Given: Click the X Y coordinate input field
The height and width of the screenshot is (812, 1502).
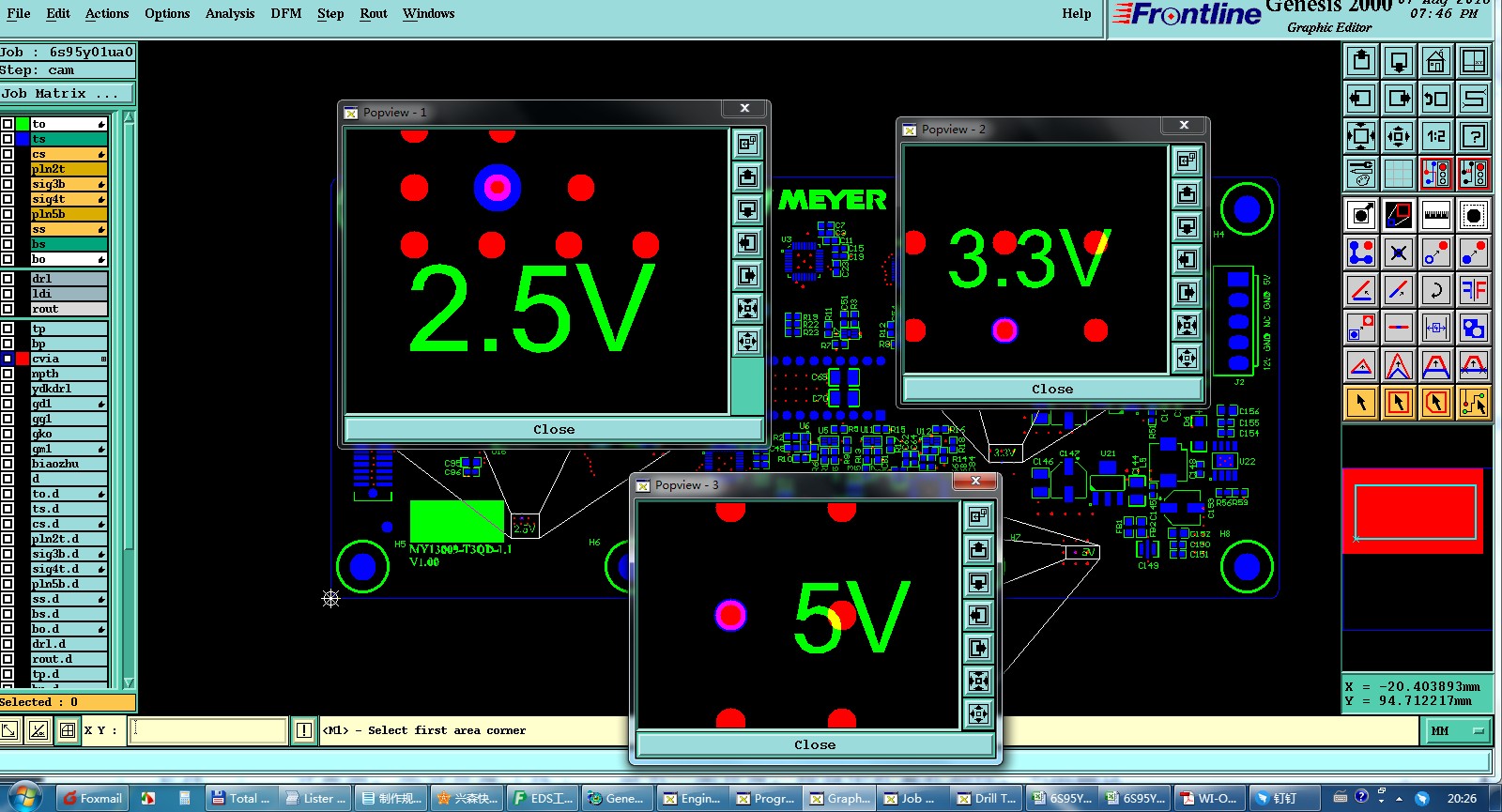Looking at the screenshot, I should pyautogui.click(x=208, y=730).
